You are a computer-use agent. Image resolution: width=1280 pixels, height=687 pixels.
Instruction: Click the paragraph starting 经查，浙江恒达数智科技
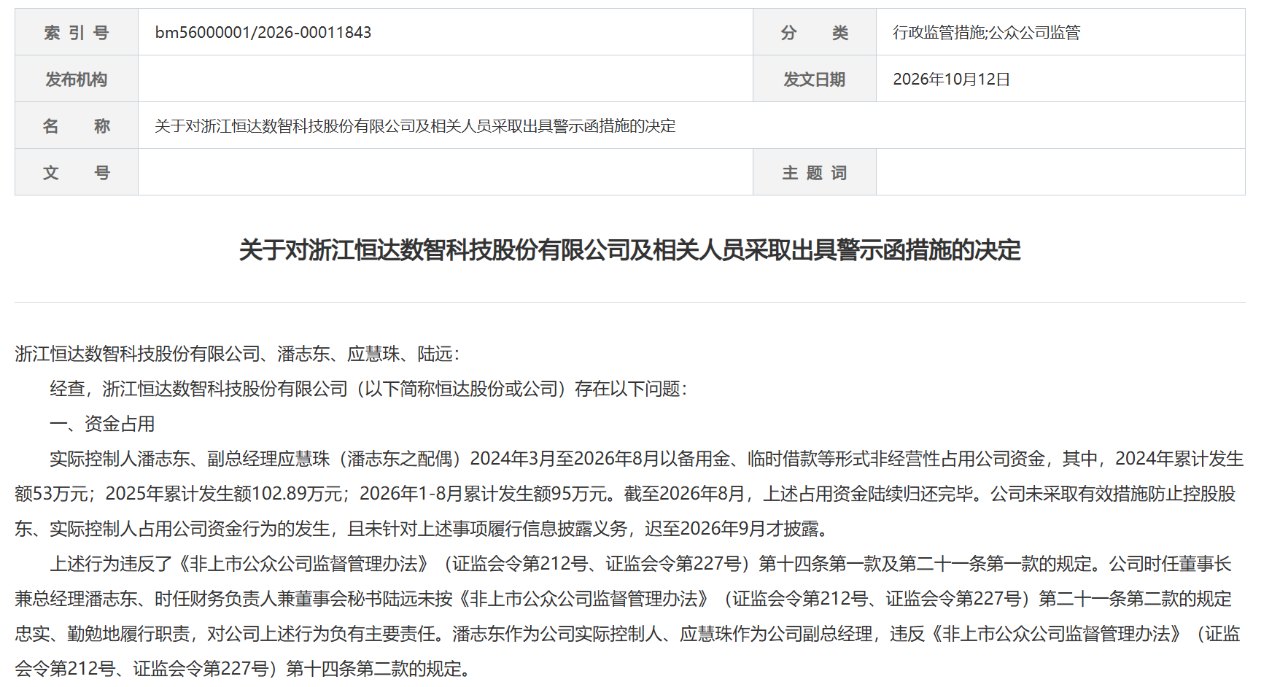click(x=368, y=389)
